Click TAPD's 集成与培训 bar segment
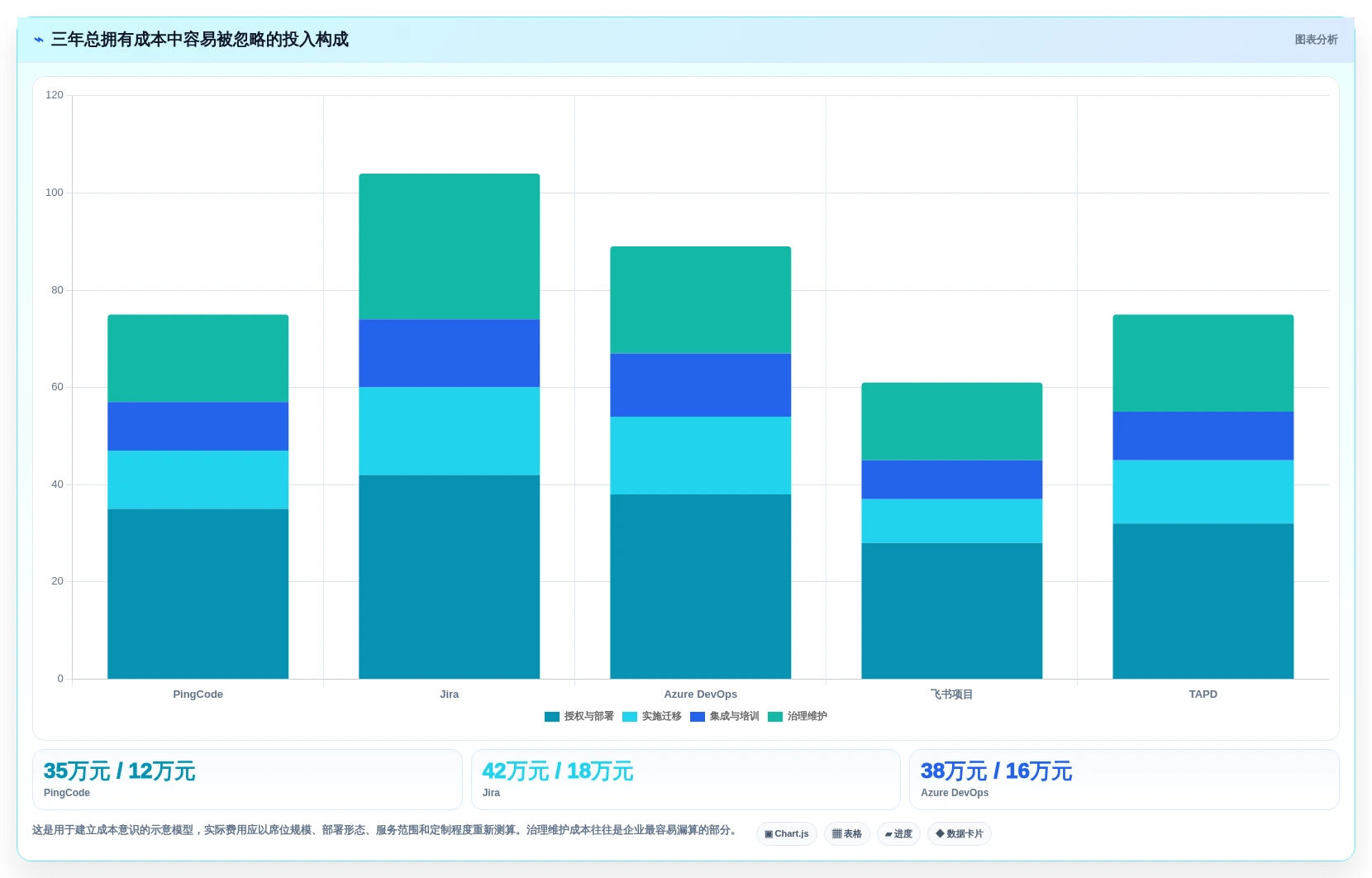 [1203, 437]
